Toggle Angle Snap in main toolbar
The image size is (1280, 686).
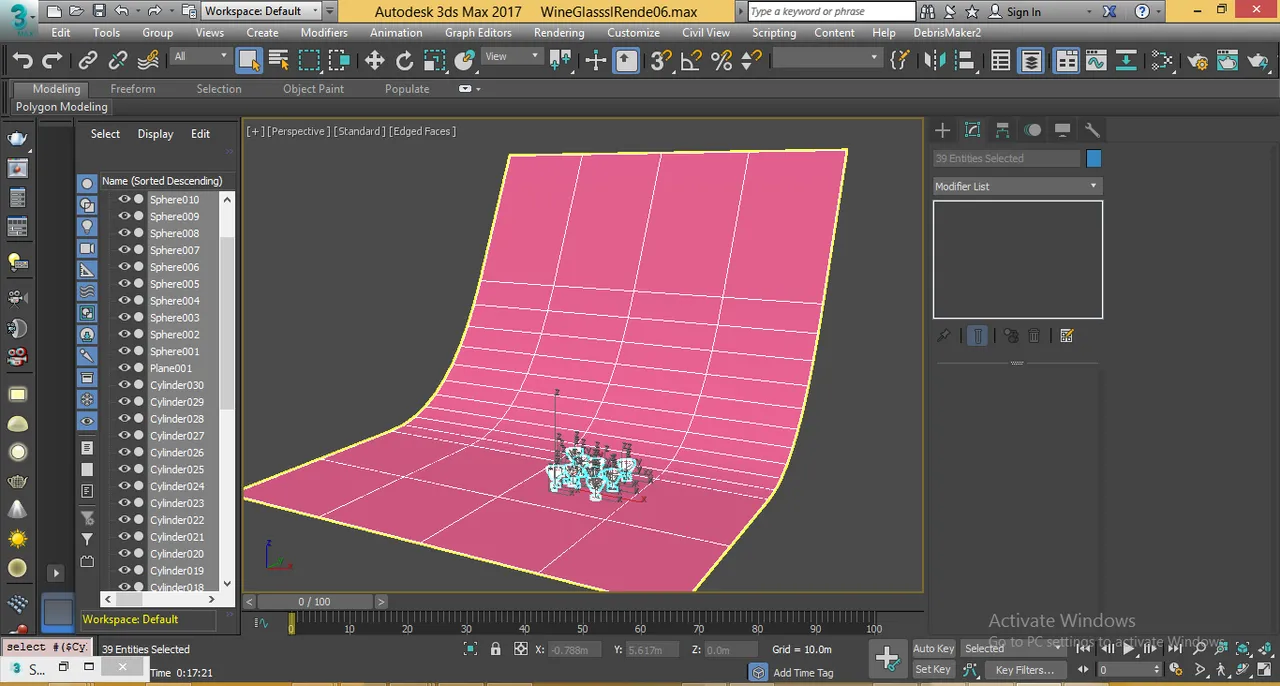pos(691,61)
